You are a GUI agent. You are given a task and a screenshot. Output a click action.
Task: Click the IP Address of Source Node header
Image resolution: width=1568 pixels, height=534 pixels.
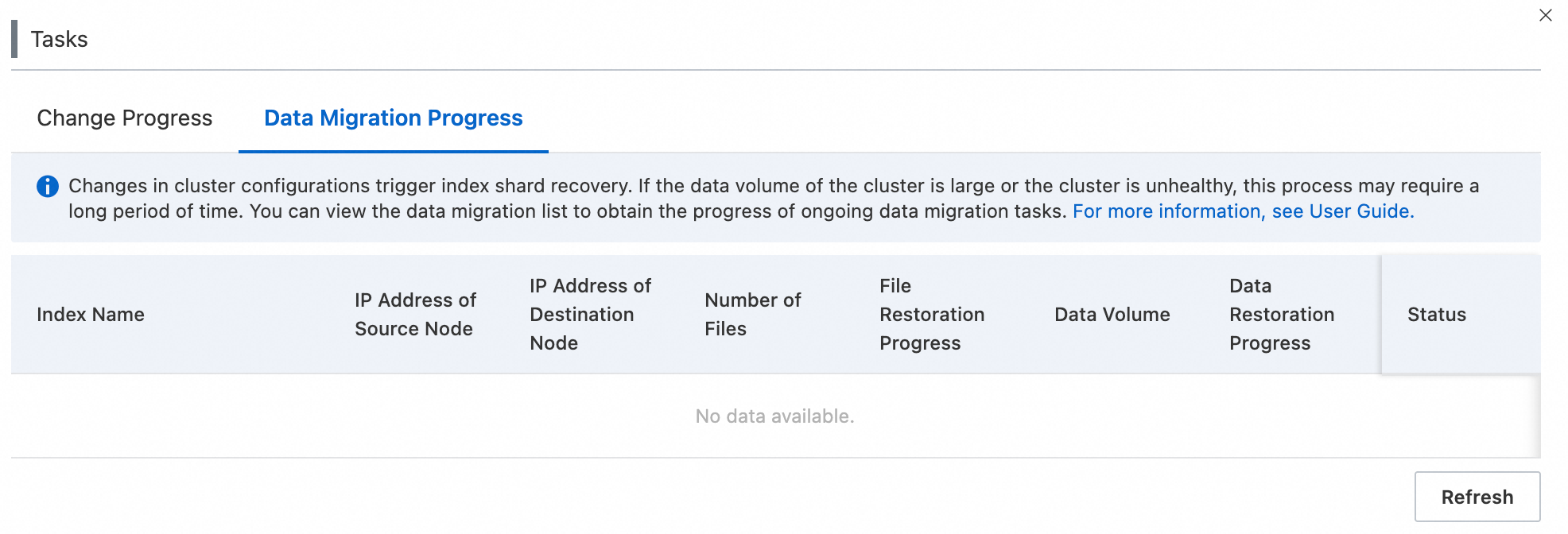point(415,315)
